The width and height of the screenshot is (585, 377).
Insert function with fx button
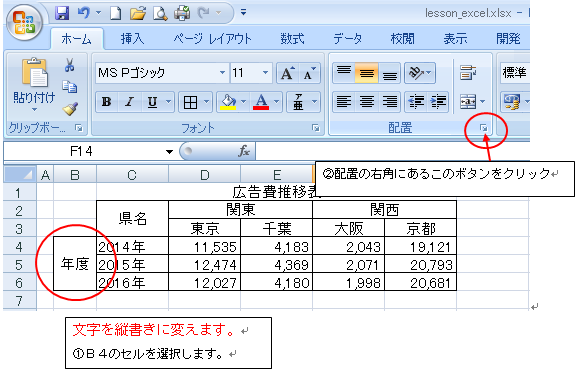coord(244,151)
